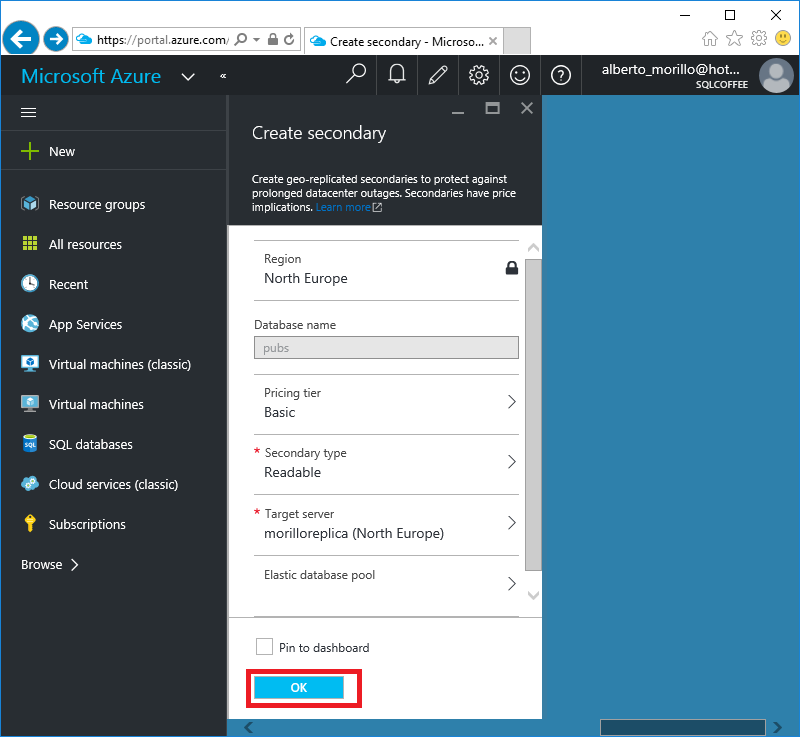
Task: Check the Pin to dashboard checkbox
Action: [x=264, y=647]
